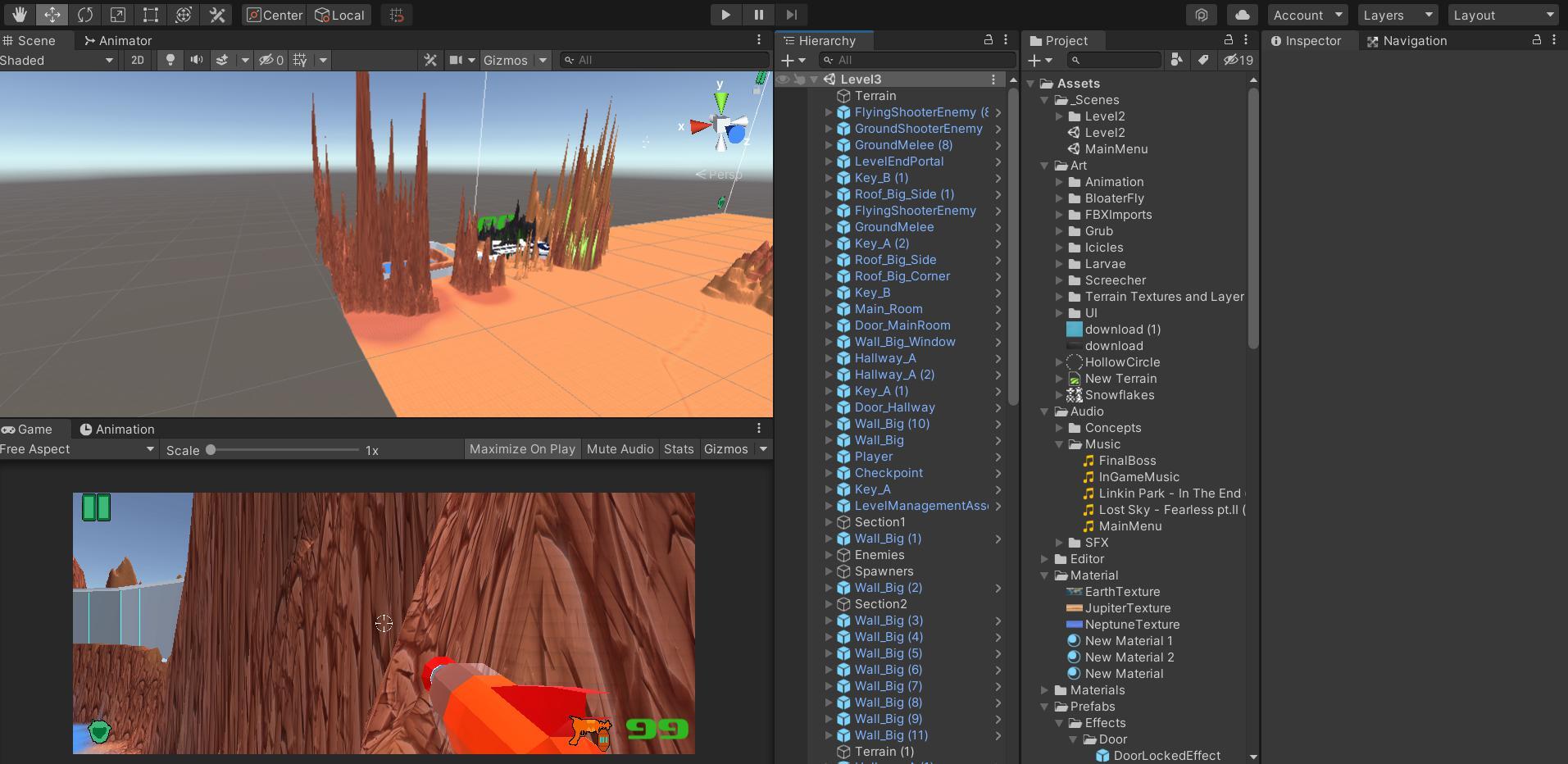
Task: Open the Layers dropdown
Action: pos(1397,15)
